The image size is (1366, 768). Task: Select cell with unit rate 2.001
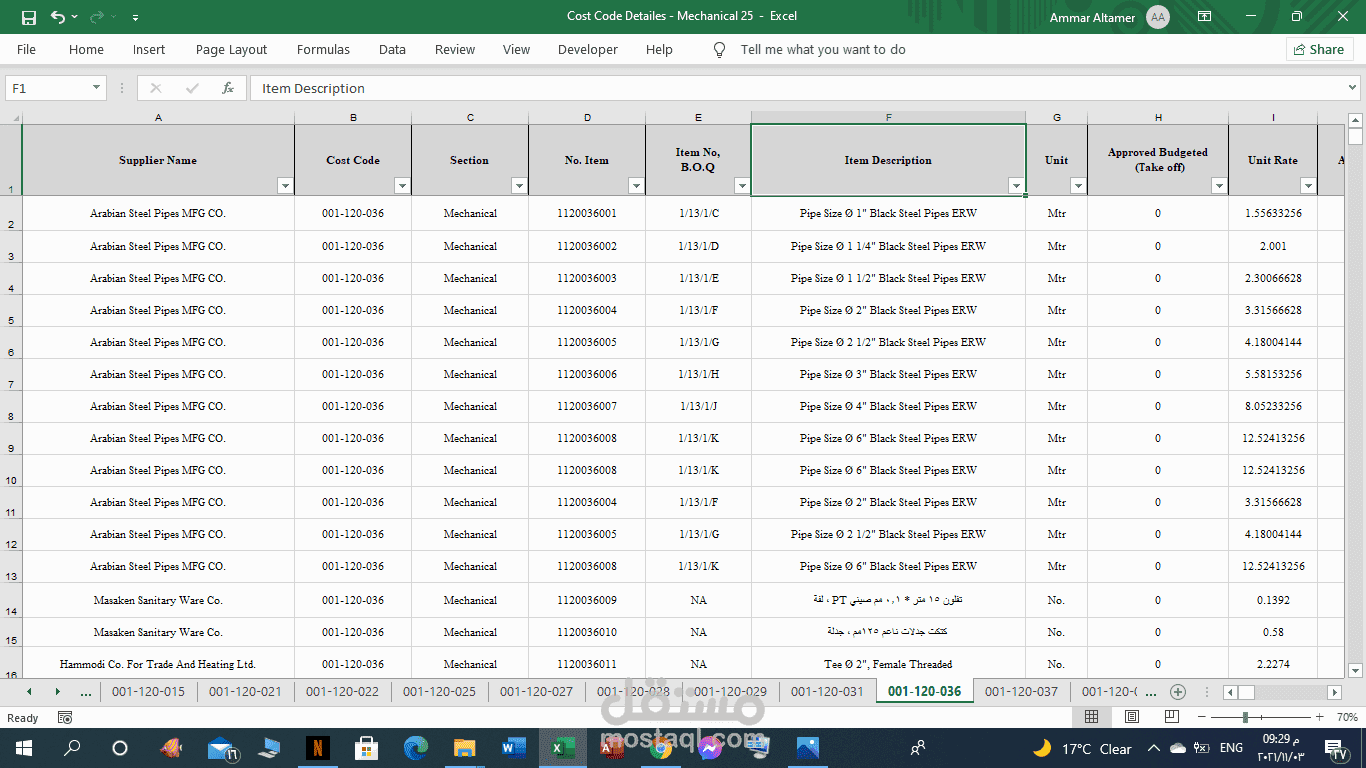click(1273, 246)
